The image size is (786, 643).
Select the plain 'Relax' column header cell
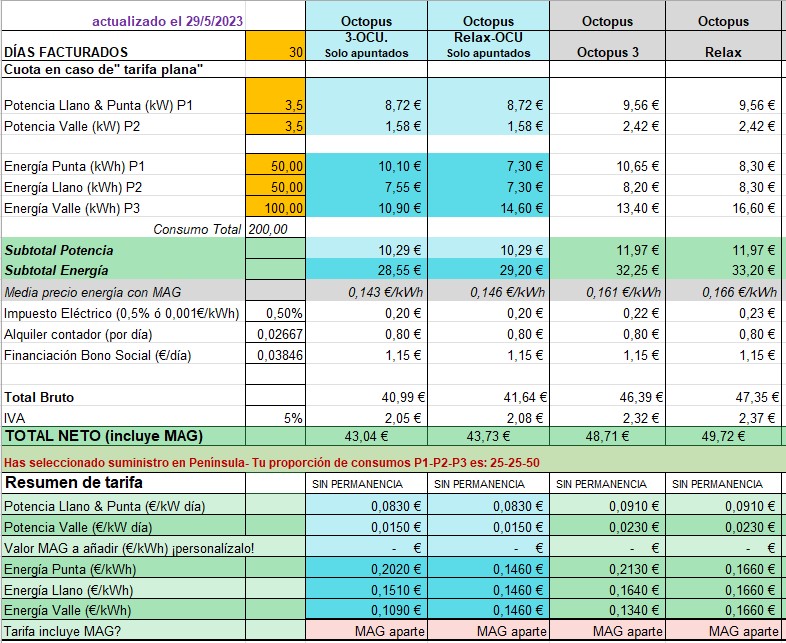723,46
